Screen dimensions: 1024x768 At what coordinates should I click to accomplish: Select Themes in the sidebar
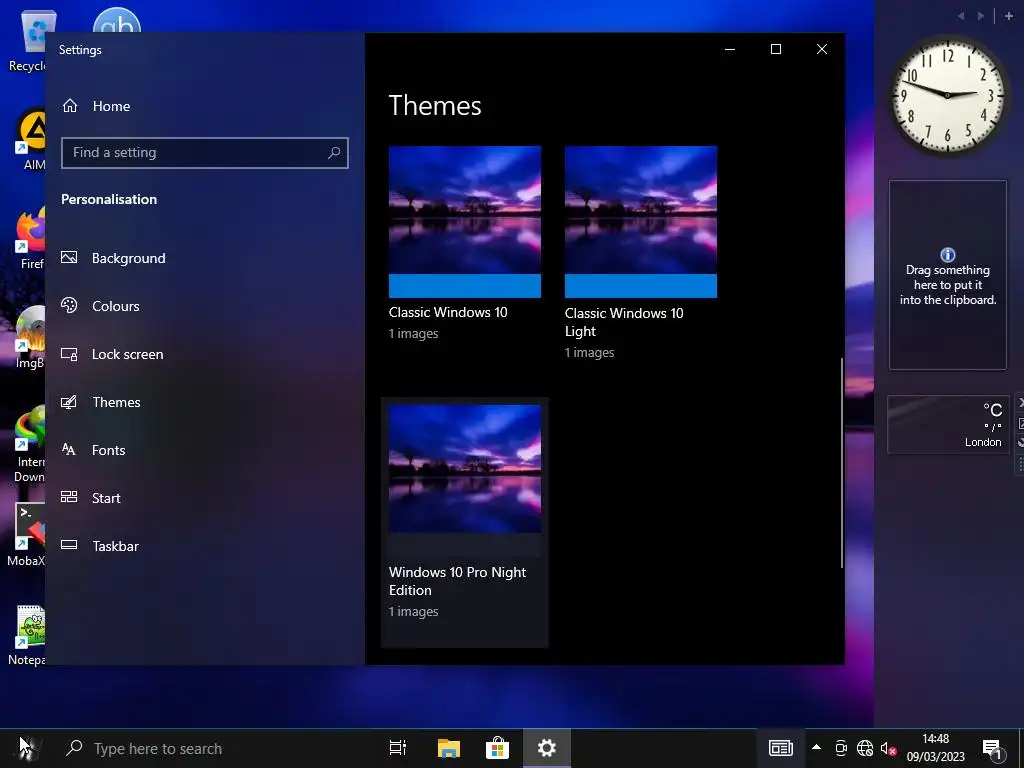(x=101, y=402)
